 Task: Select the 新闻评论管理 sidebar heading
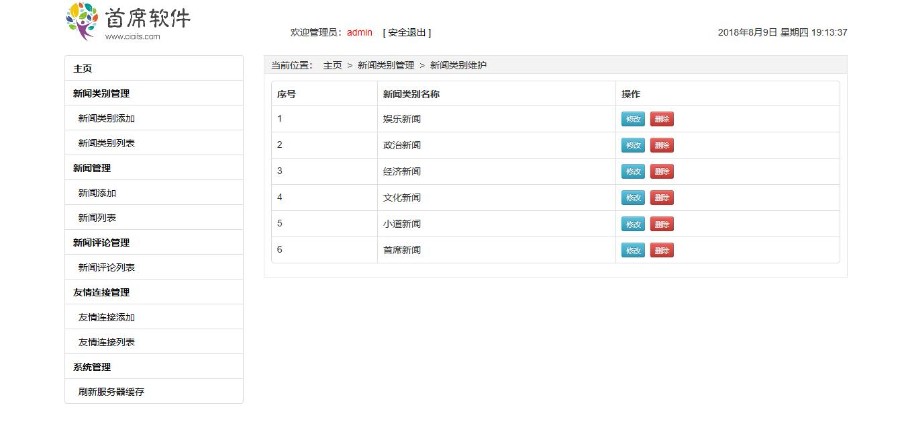[x=154, y=242]
